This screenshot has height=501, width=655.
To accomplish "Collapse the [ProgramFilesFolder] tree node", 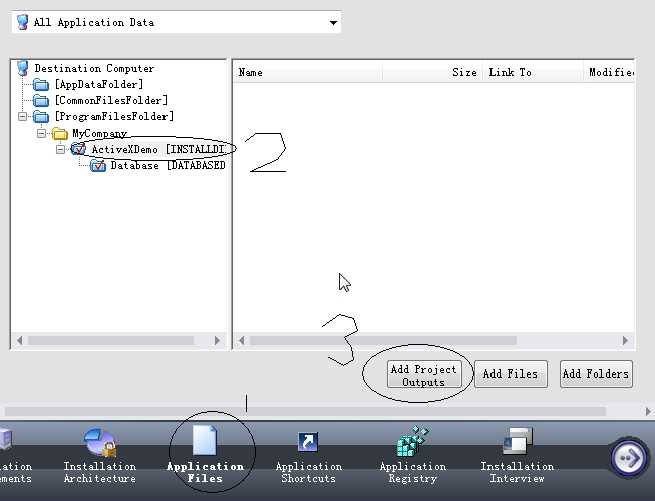I will [x=23, y=116].
